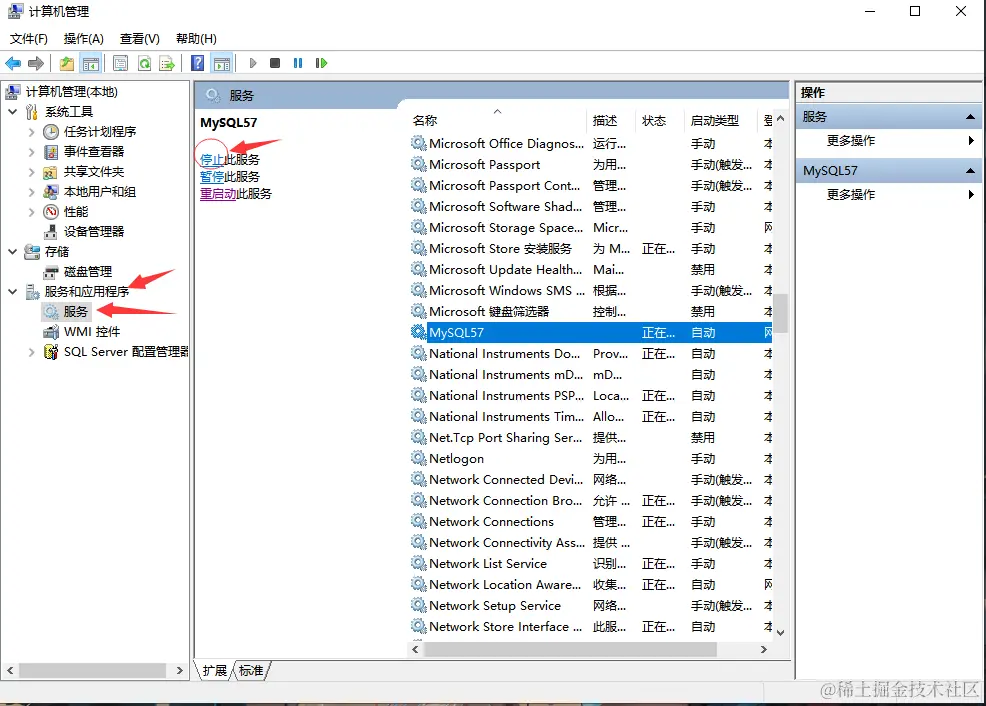Click the Forward arrow toolbar icon
This screenshot has width=986, height=706.
click(36, 63)
